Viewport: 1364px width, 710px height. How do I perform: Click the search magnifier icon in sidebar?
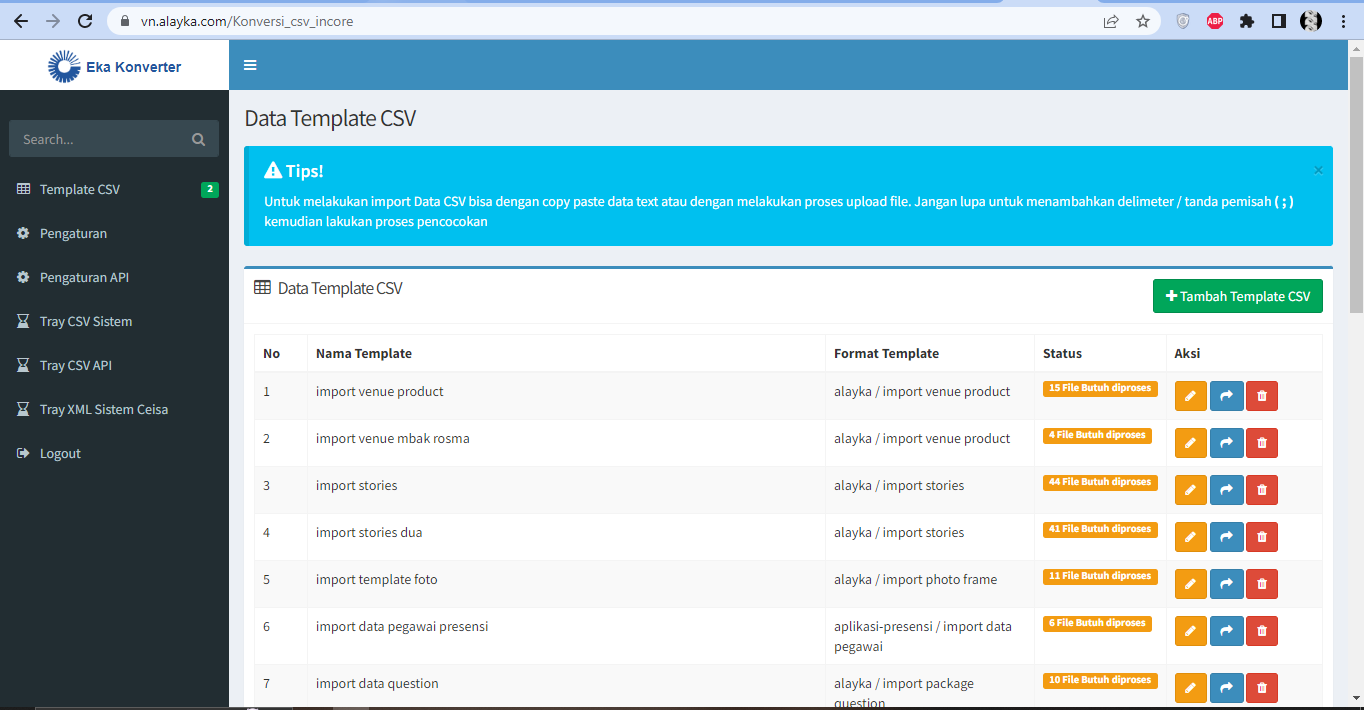(x=198, y=140)
